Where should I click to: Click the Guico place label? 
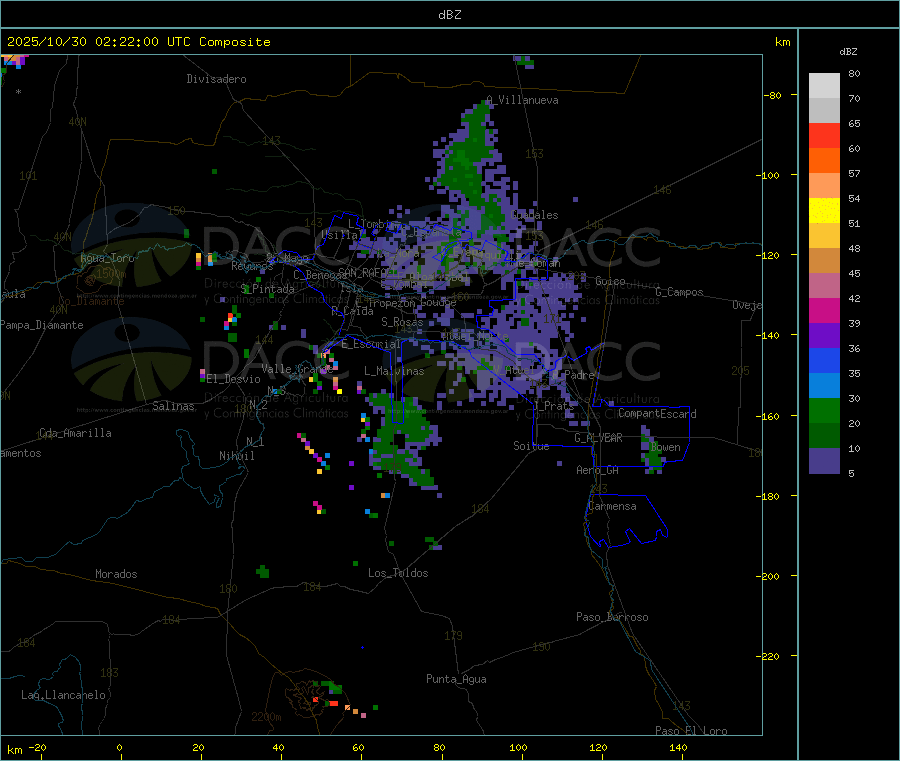pos(610,281)
